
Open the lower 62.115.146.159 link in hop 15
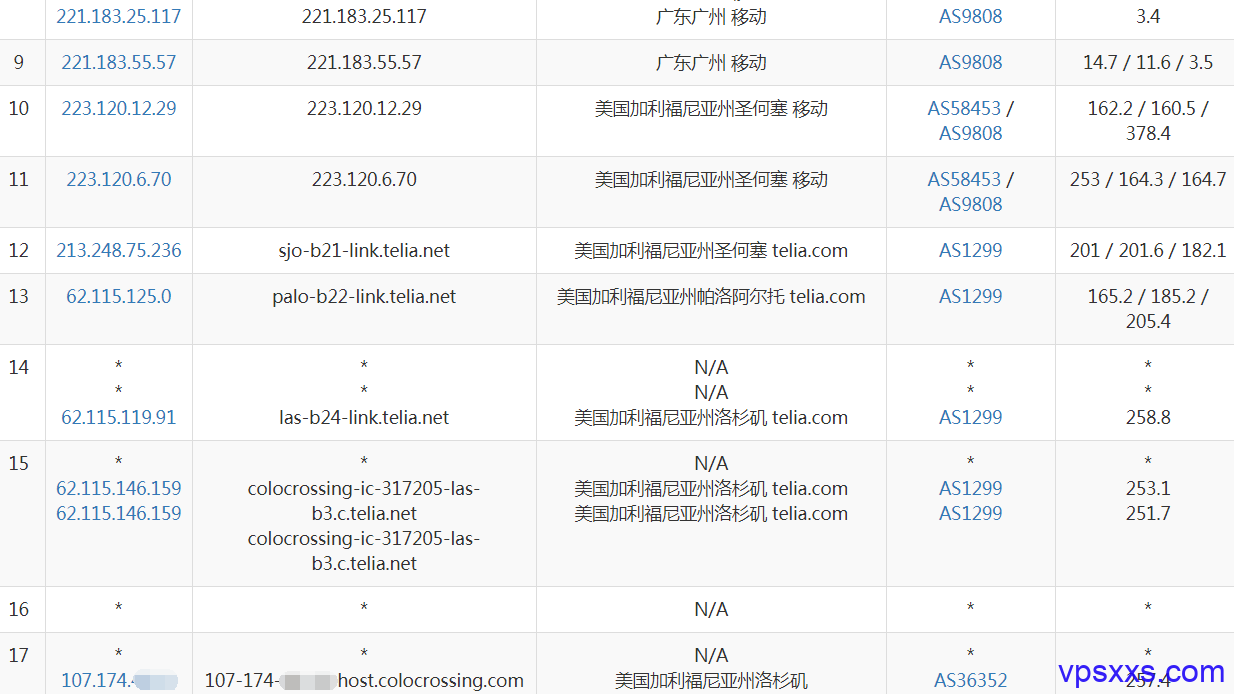click(x=118, y=513)
